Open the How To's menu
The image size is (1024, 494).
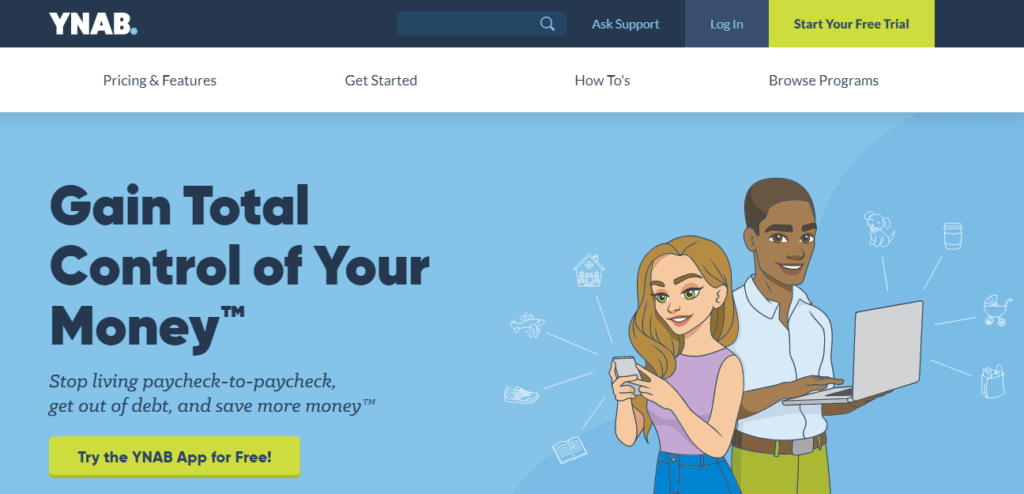click(x=602, y=80)
